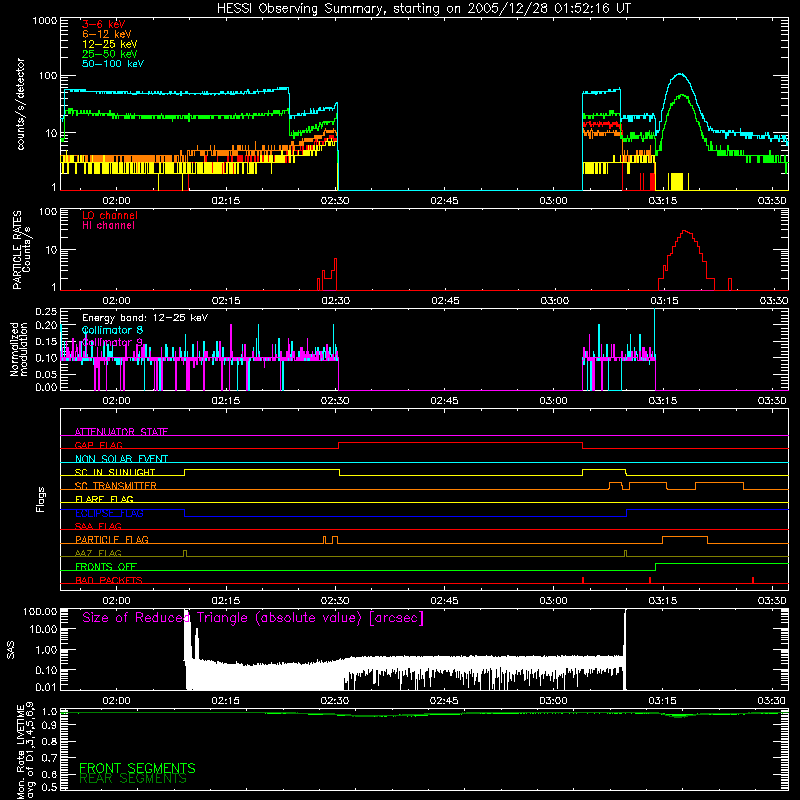Select the 25-50 keV legend label
This screenshot has height=800, width=800.
[x=109, y=54]
